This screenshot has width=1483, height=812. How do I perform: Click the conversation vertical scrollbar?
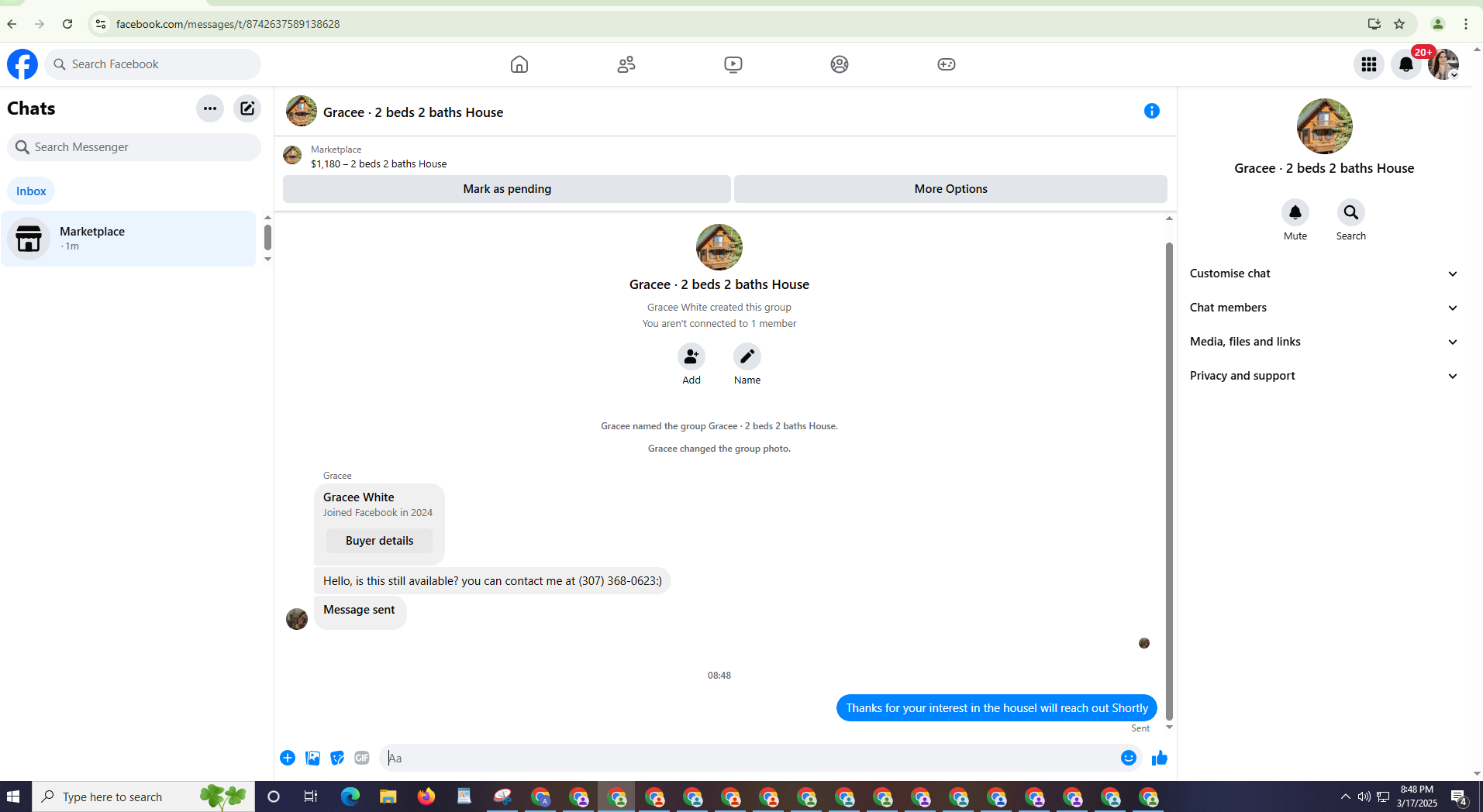coord(1169,480)
